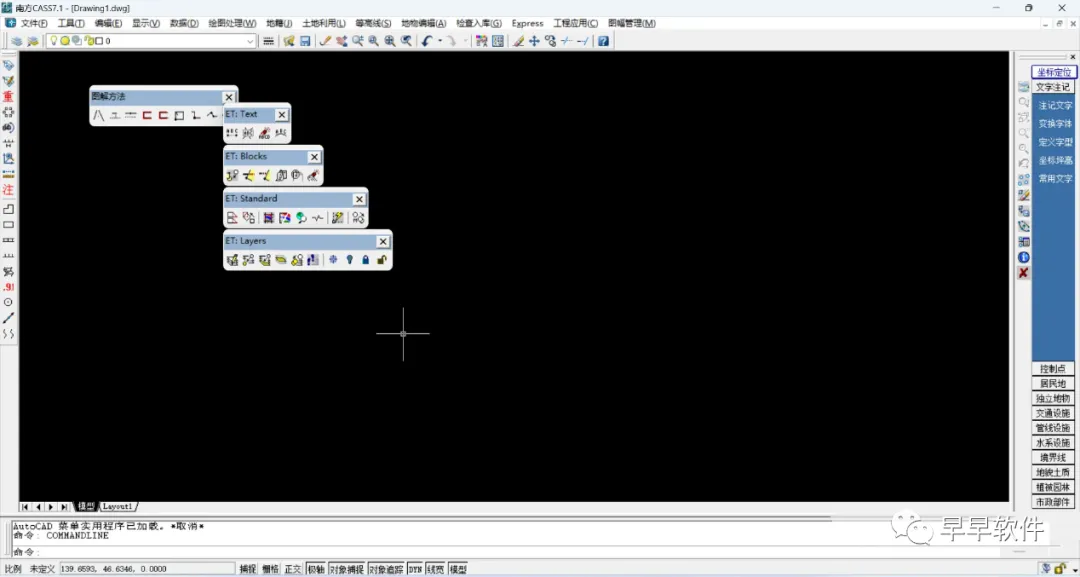Image resolution: width=1080 pixels, height=577 pixels.
Task: Toggle 对象追踪 object tracking in status bar
Action: pos(386,569)
